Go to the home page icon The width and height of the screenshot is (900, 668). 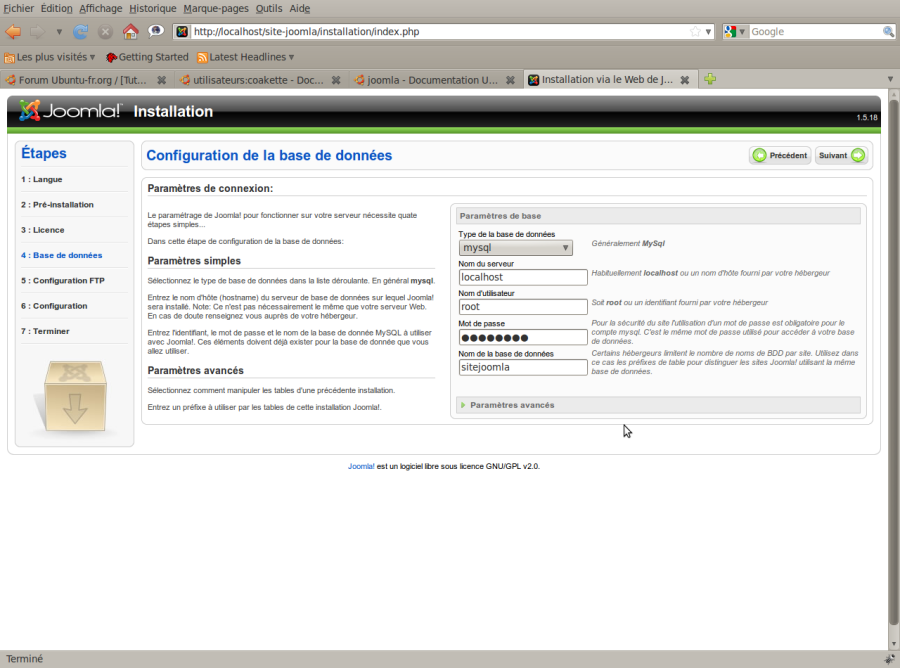point(130,32)
